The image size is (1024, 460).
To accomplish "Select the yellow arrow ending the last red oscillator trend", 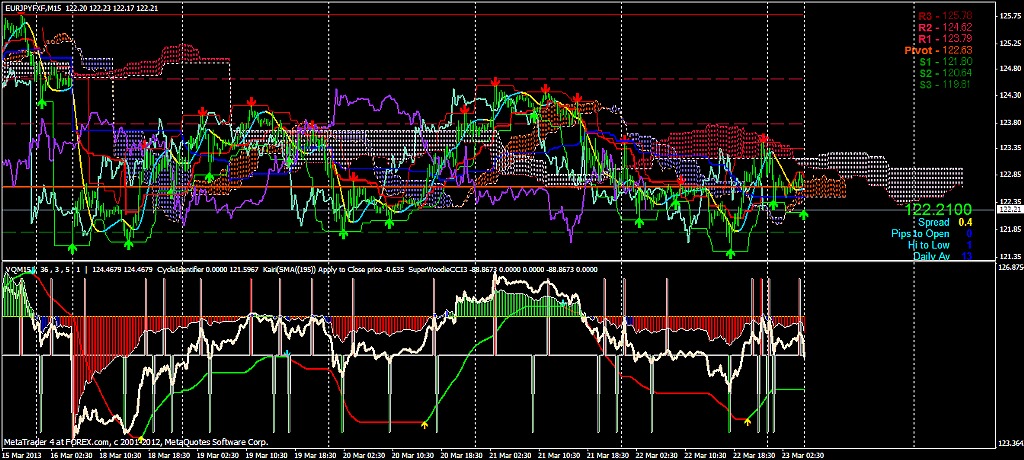I will coord(748,422).
